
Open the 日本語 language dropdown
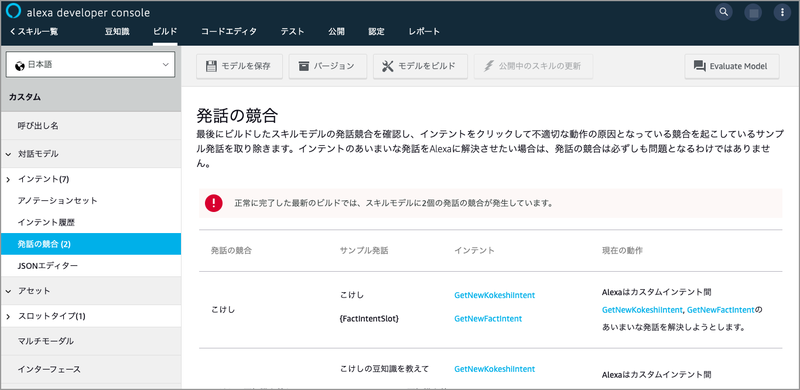pos(90,65)
